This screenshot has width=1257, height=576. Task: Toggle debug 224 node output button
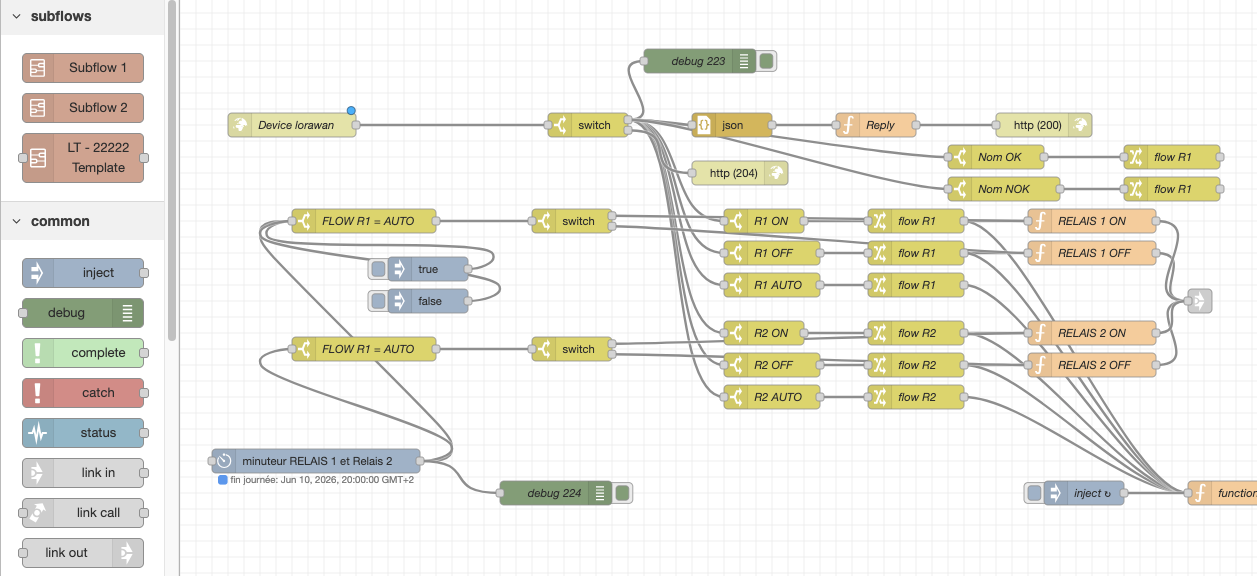[x=622, y=493]
